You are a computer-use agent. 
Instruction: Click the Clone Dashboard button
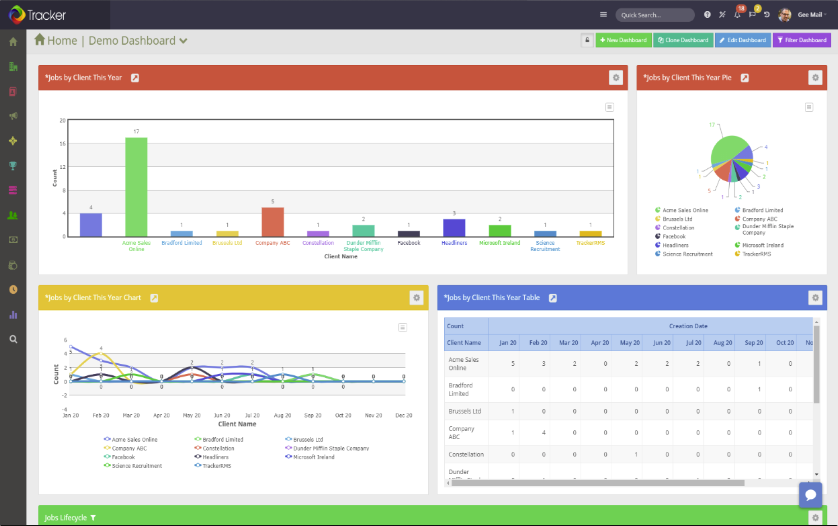pos(683,40)
